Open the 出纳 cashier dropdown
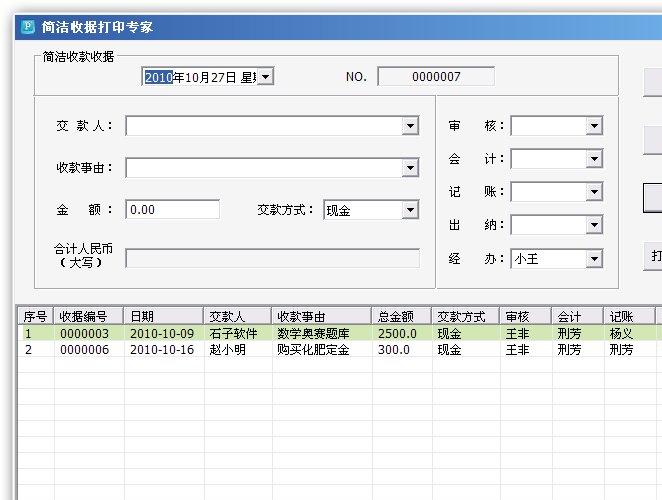Image resolution: width=662 pixels, height=500 pixels. pos(594,225)
